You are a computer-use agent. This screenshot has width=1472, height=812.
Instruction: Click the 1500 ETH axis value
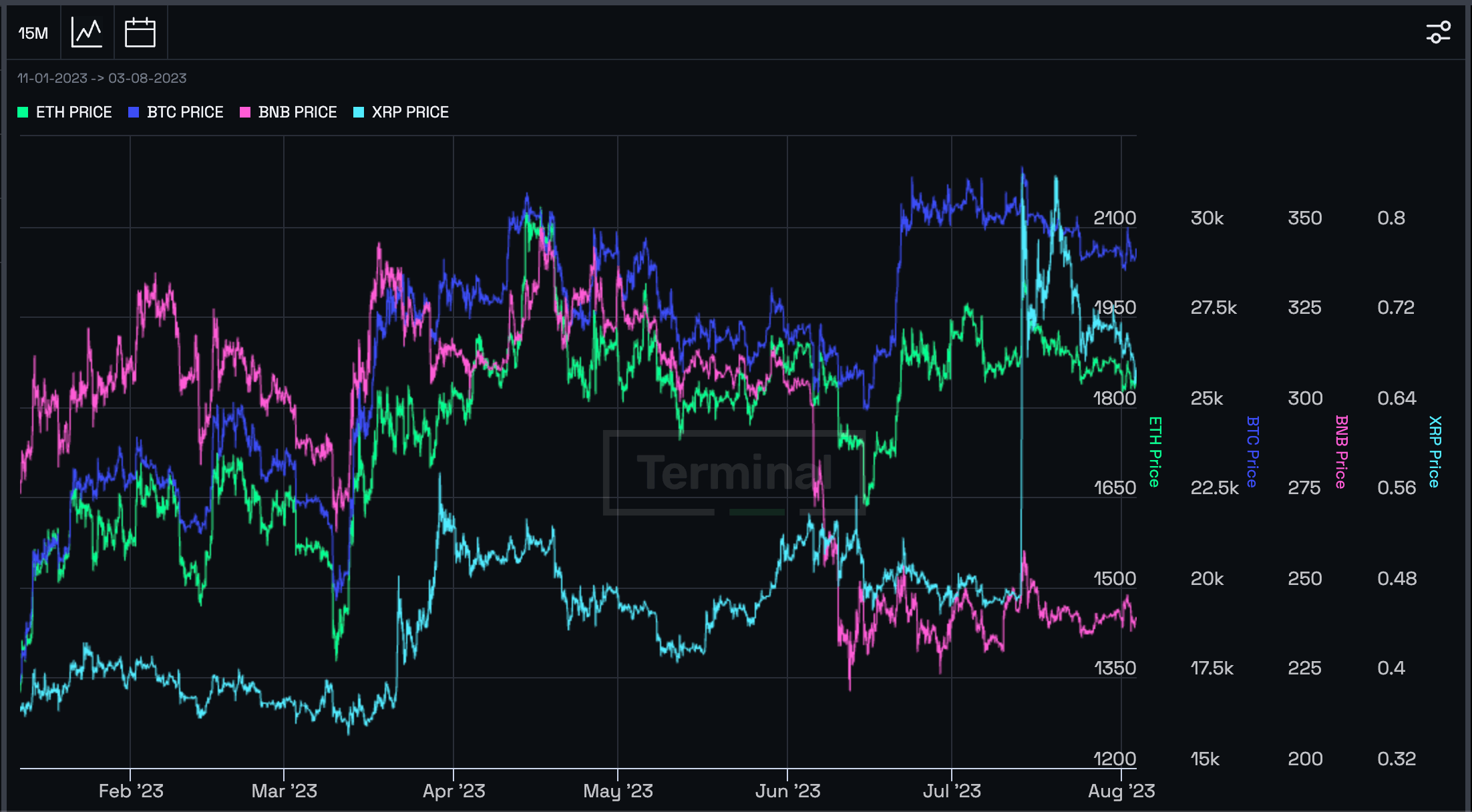pos(1115,579)
